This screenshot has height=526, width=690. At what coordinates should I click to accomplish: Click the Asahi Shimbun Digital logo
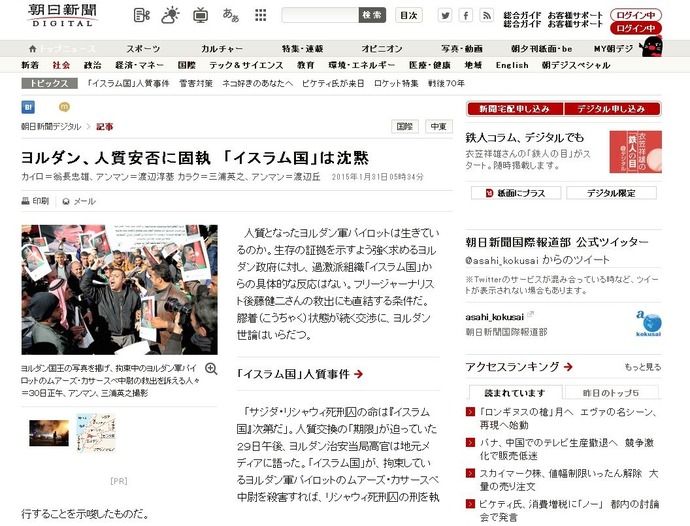(62, 15)
